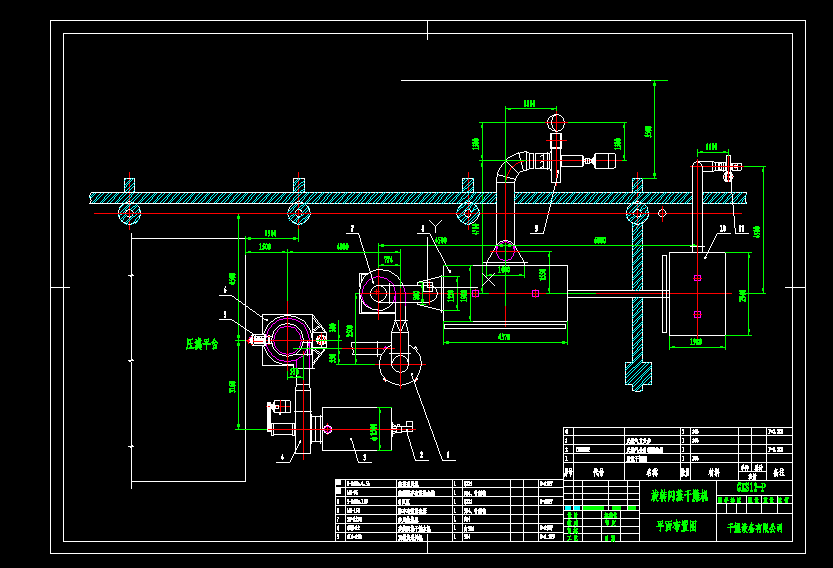
Task: Select the curved elbow pipe segment
Action: click(x=511, y=165)
